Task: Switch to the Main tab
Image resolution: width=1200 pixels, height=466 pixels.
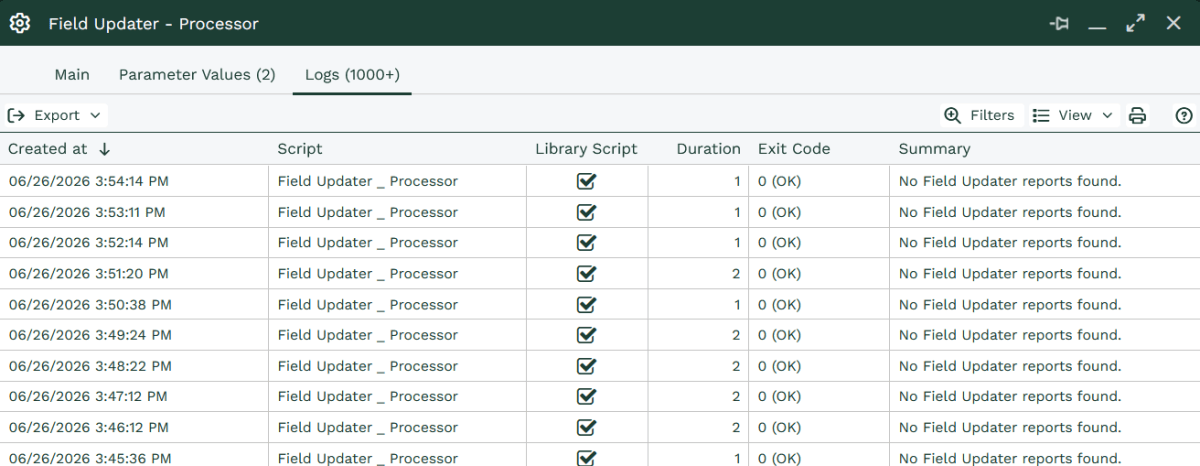Action: [72, 75]
